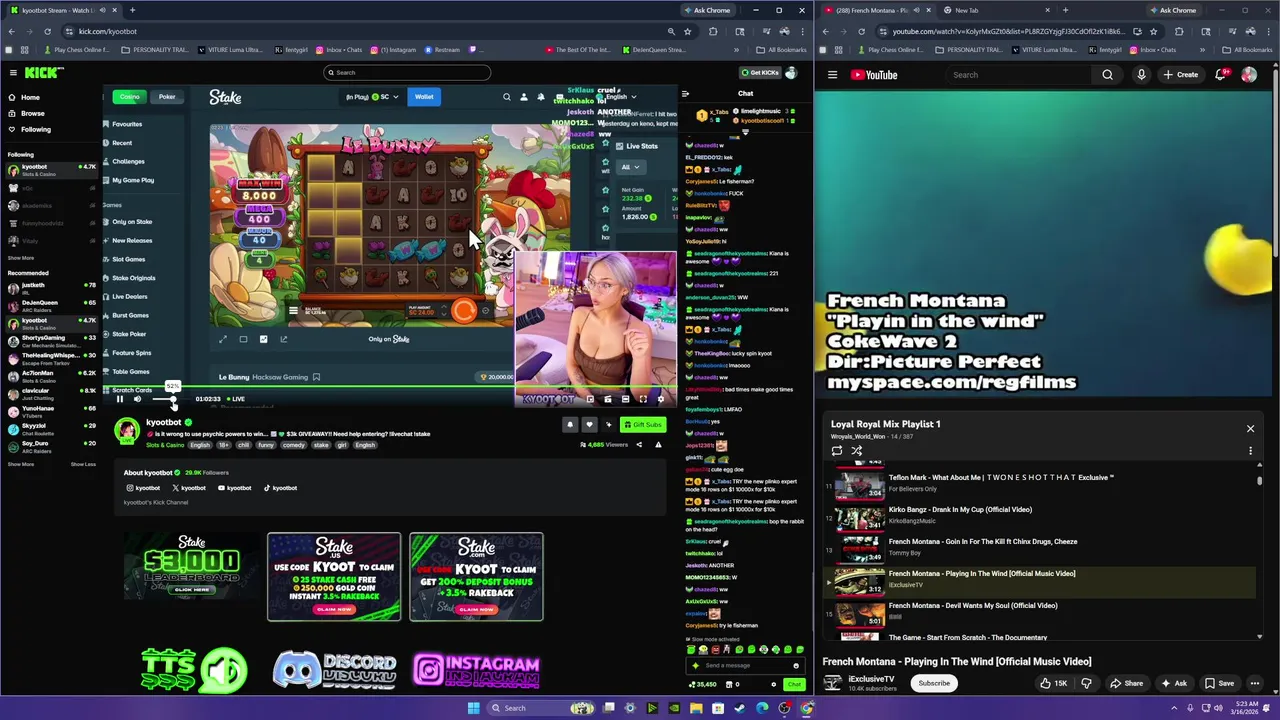Toggle shuffle on the playlist
This screenshot has width=1280, height=720.
pos(857,451)
